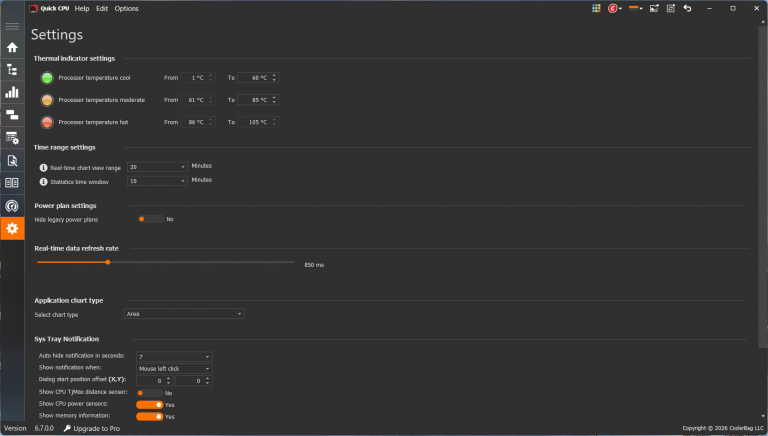This screenshot has height=436, width=768.
Task: Click the Version 6.7.0.0 status text
Action: pyautogui.click(x=29, y=428)
